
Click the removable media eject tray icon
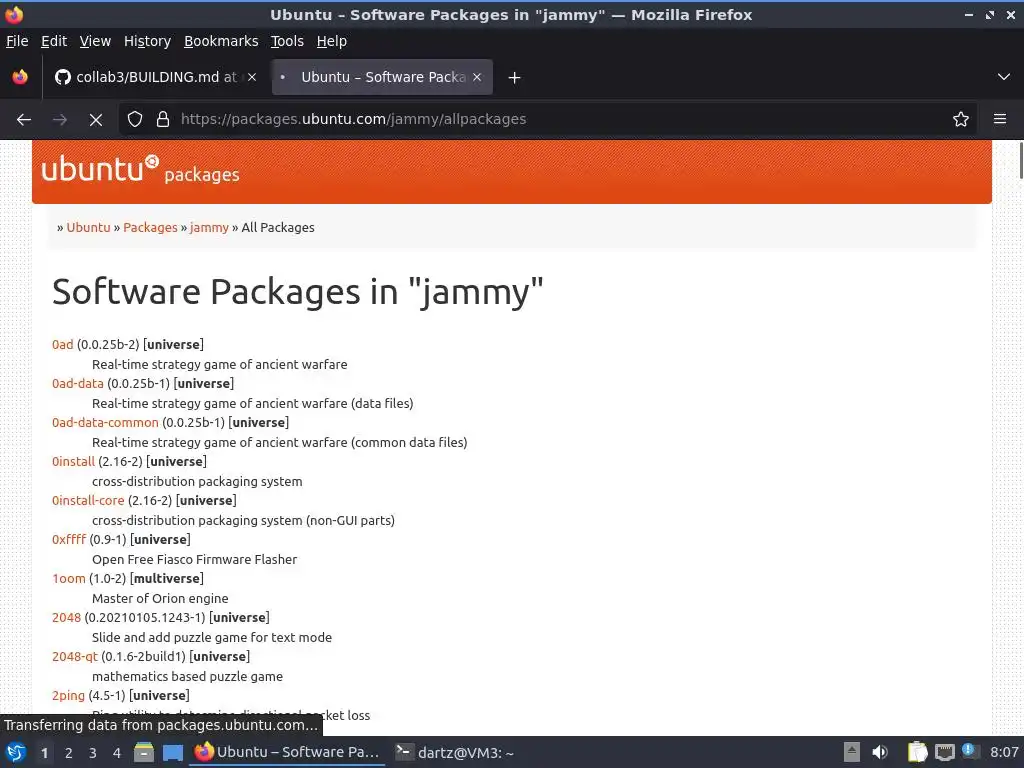click(x=852, y=752)
